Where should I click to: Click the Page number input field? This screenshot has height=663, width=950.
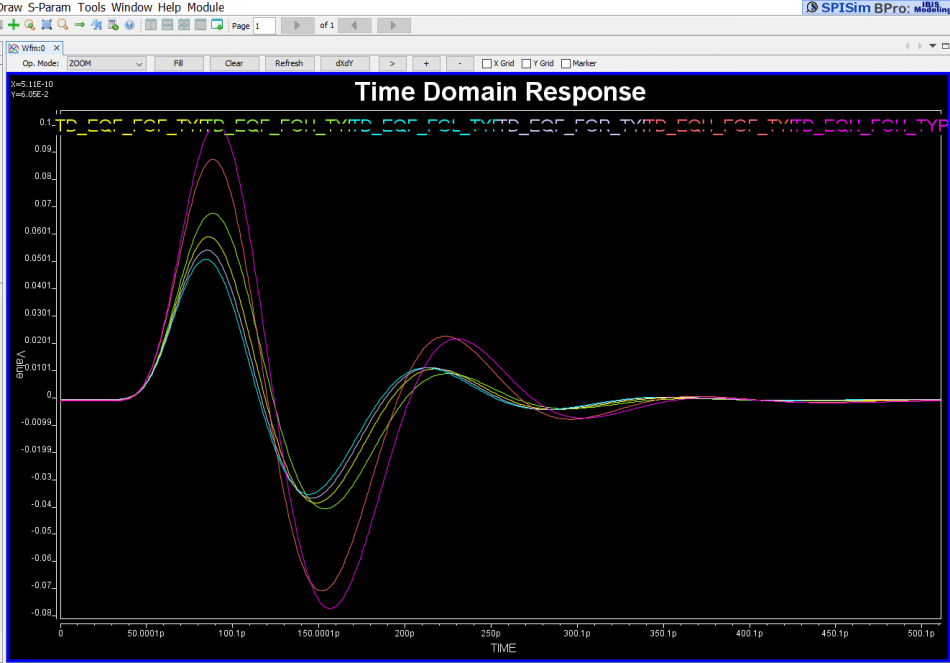pyautogui.click(x=264, y=25)
